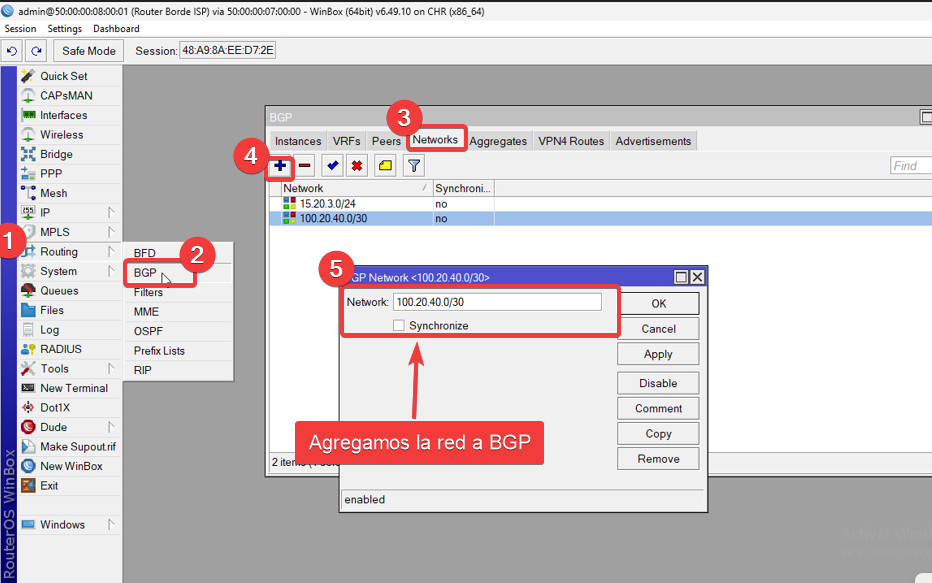Add a comment using the yellow comment icon
932x583 pixels.
click(384, 165)
